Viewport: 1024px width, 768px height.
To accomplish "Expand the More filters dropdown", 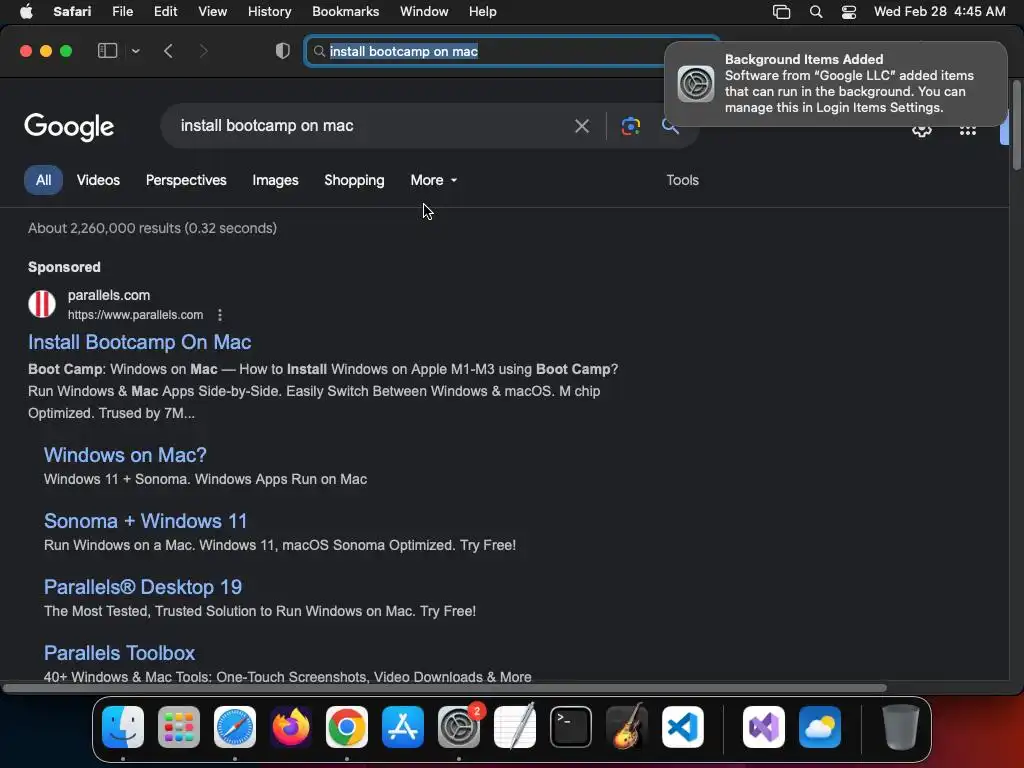I will (x=434, y=180).
